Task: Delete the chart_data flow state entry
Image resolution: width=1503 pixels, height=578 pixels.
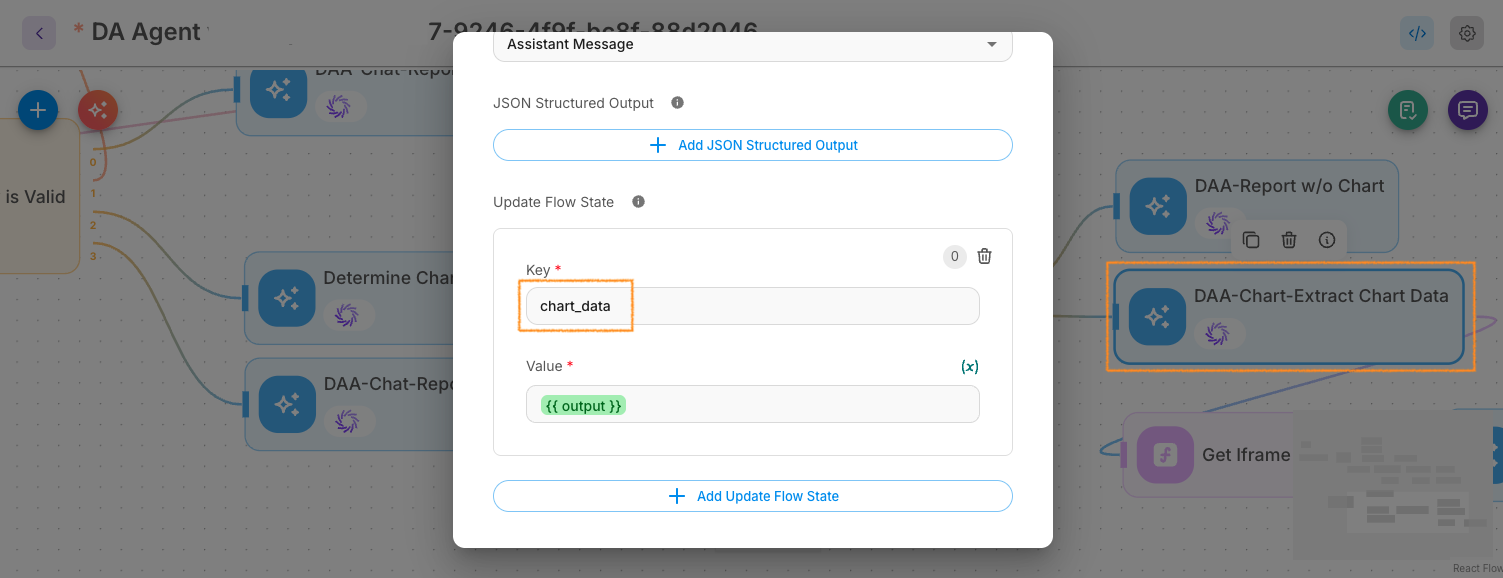Action: pos(984,257)
